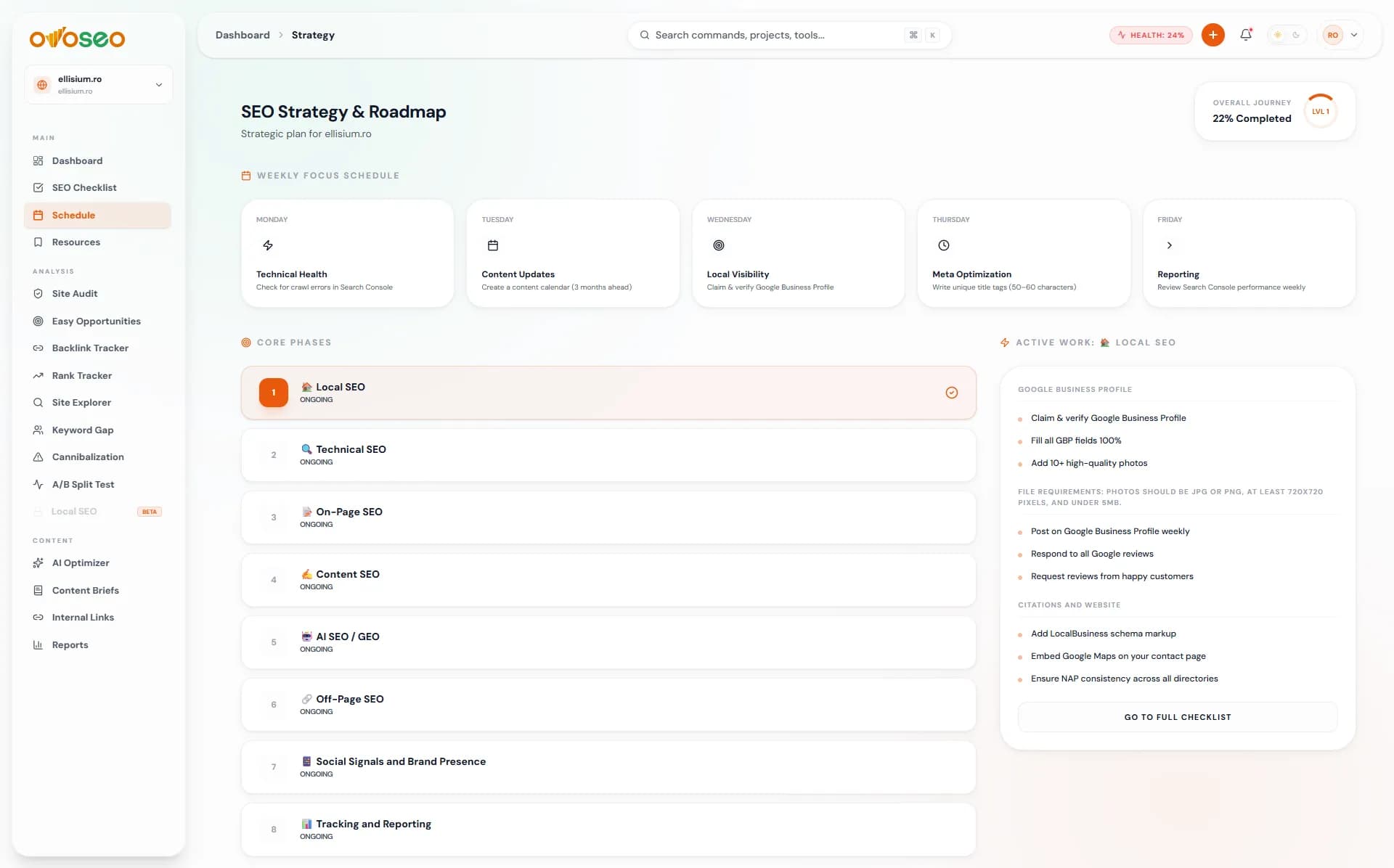Click the Site Explorer magnifier icon

tap(38, 402)
